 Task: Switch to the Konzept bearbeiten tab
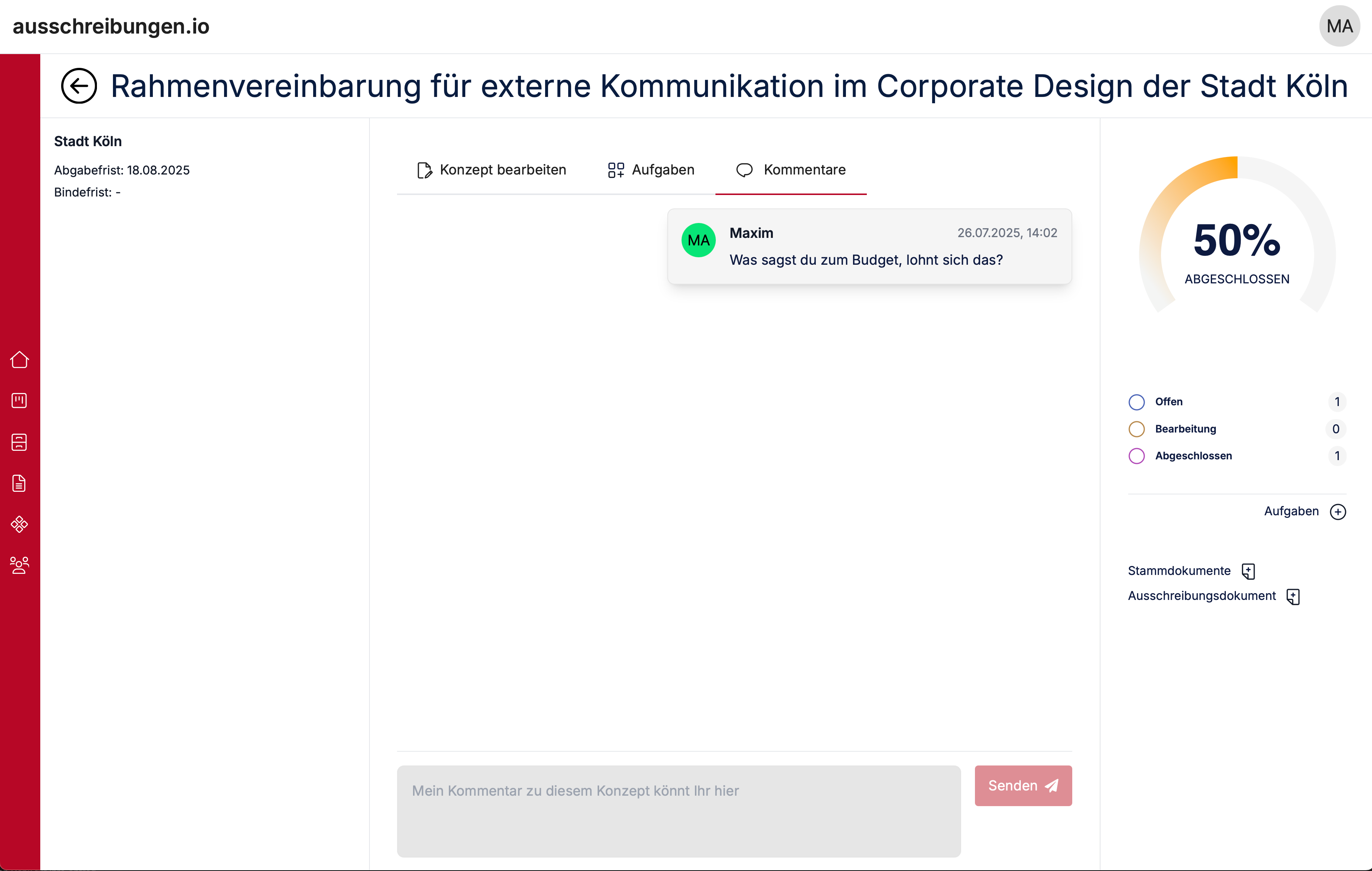(492, 170)
